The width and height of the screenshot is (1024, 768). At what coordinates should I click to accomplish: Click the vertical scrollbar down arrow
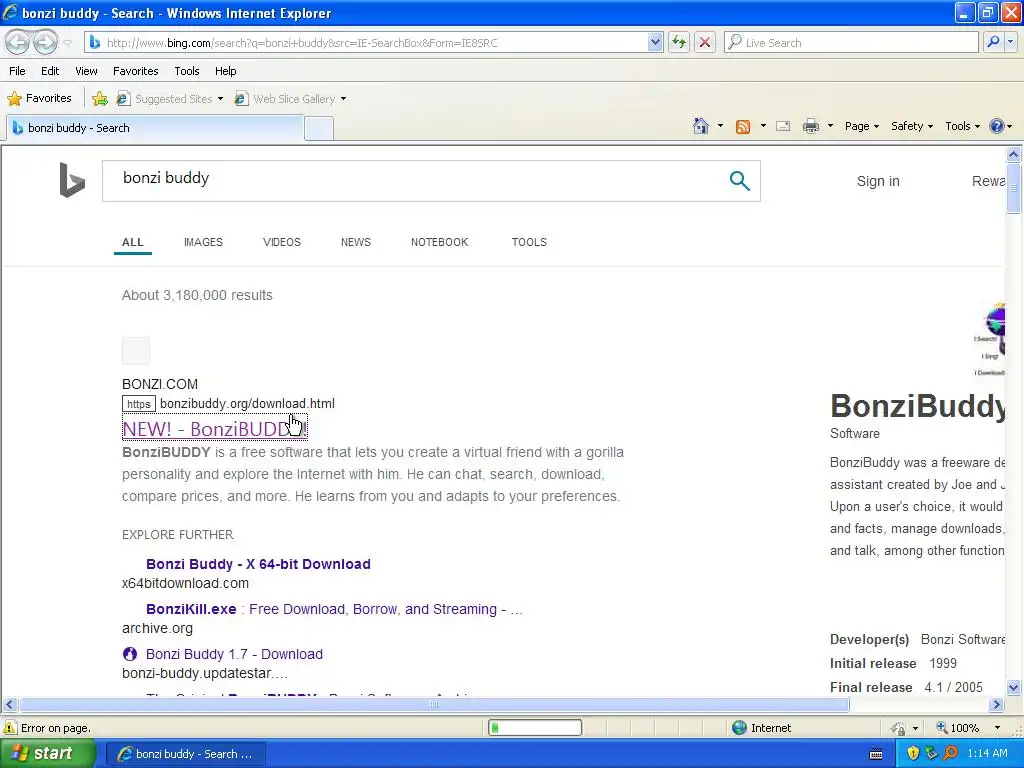(1014, 687)
